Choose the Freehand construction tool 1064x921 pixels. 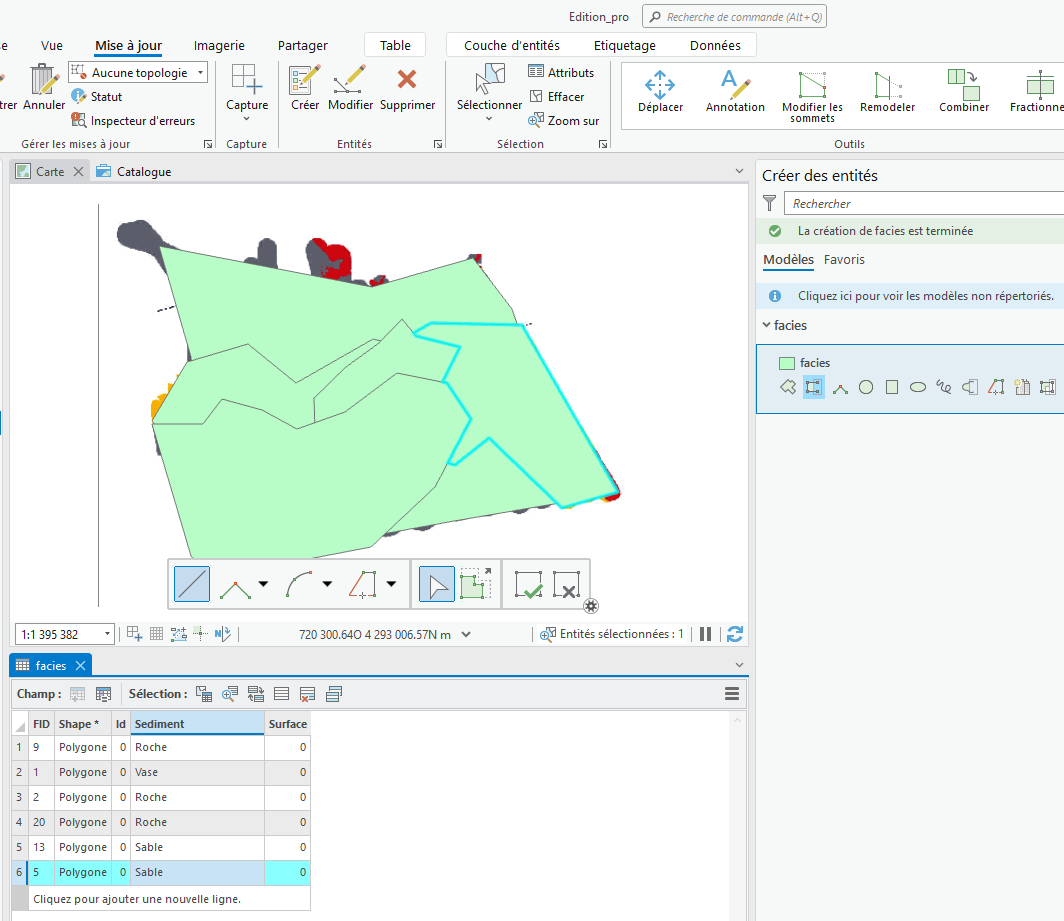(943, 388)
